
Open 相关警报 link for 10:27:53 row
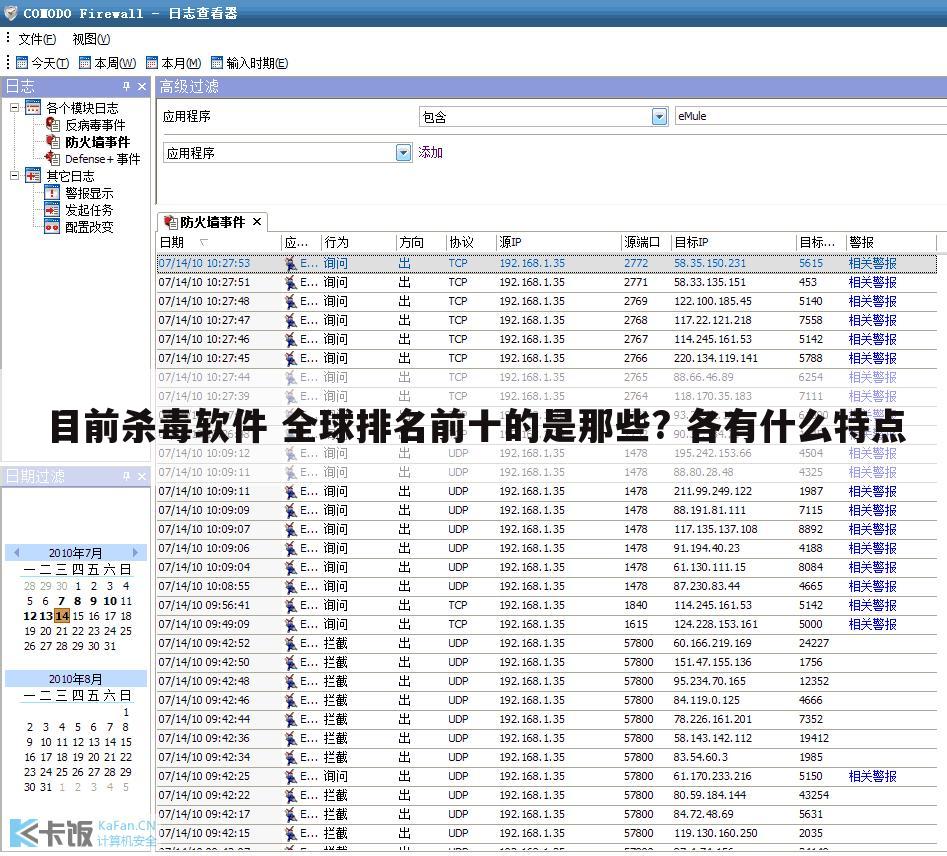pos(872,263)
